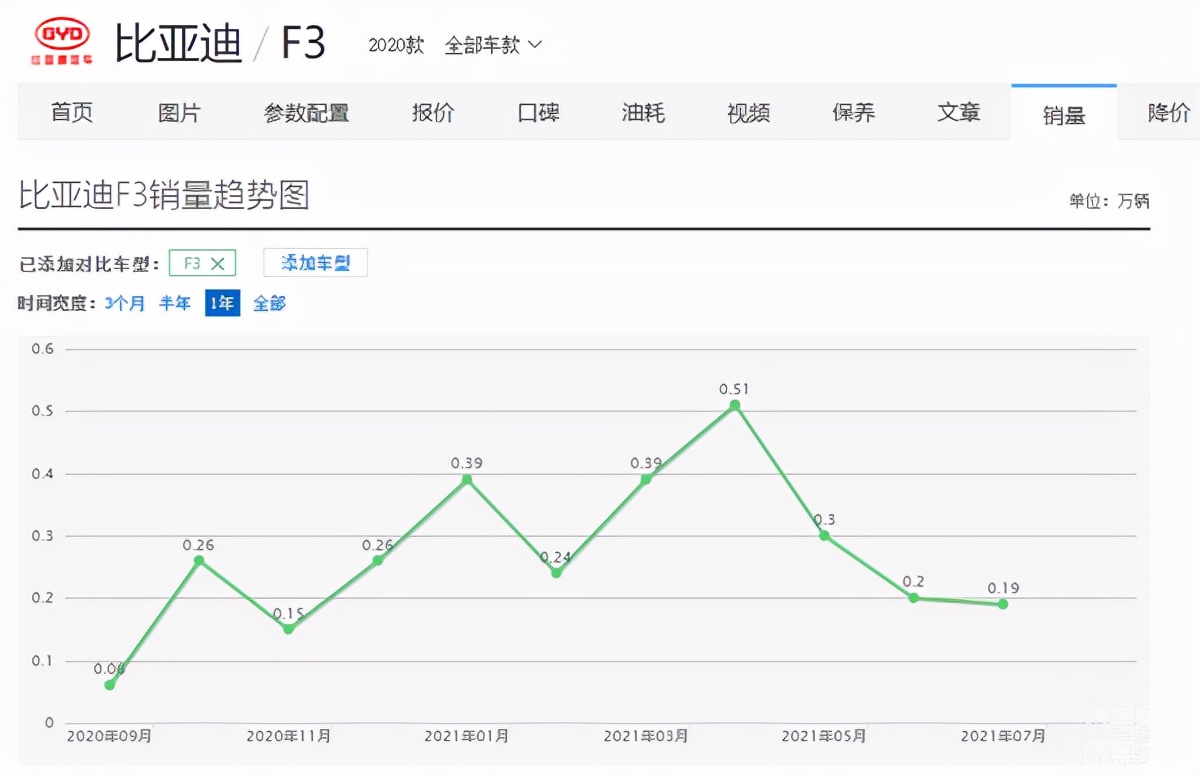Screen dimensions: 1200x776
Task: Click the 2021年07月 axis label
Action: (x=1003, y=736)
